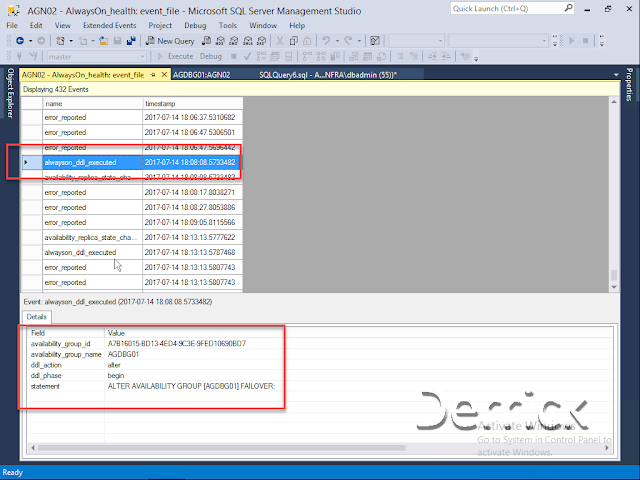Viewport: 640px width, 480px height.
Task: Click the Redo arrow icon
Action: point(348,40)
